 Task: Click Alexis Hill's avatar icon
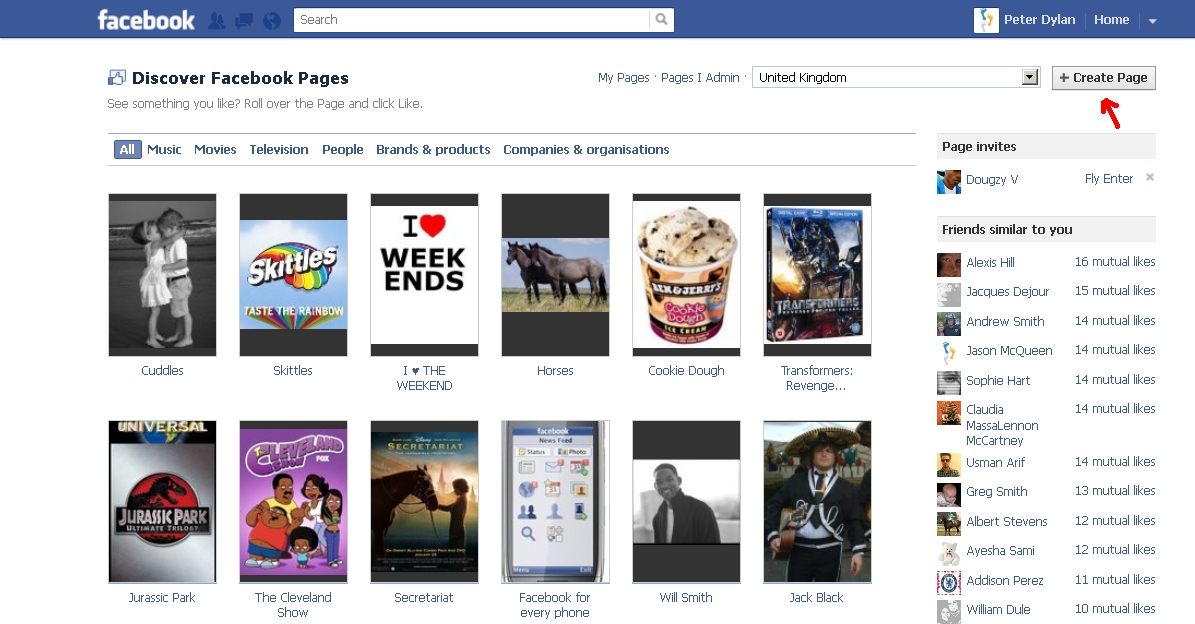948,264
